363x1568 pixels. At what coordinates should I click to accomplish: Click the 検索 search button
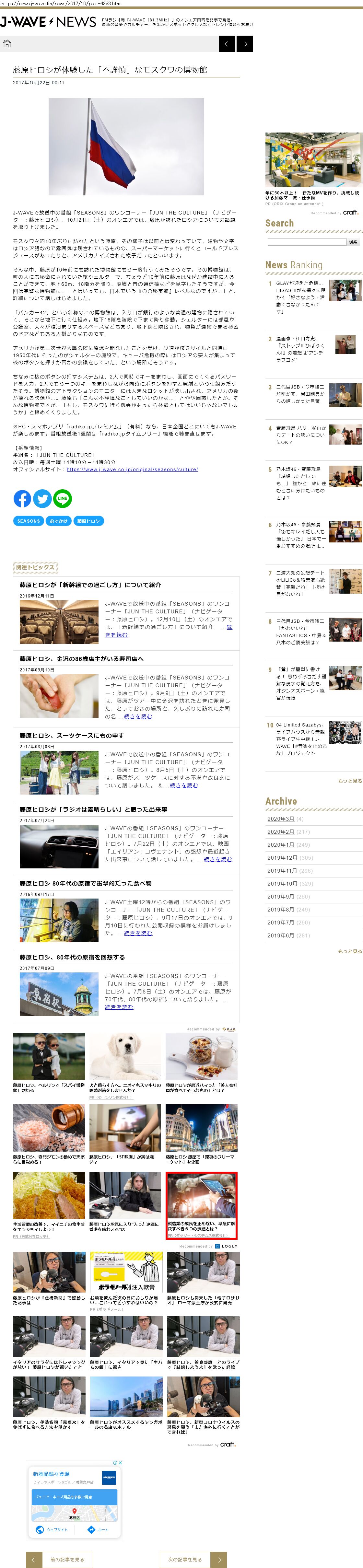pos(353,242)
